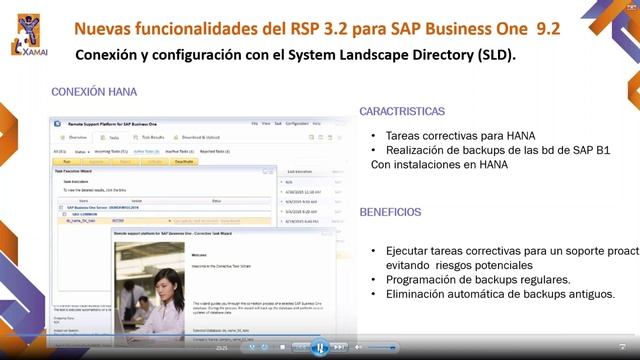Filter by Active Tasks
The width and height of the screenshot is (640, 360).
tap(146, 151)
